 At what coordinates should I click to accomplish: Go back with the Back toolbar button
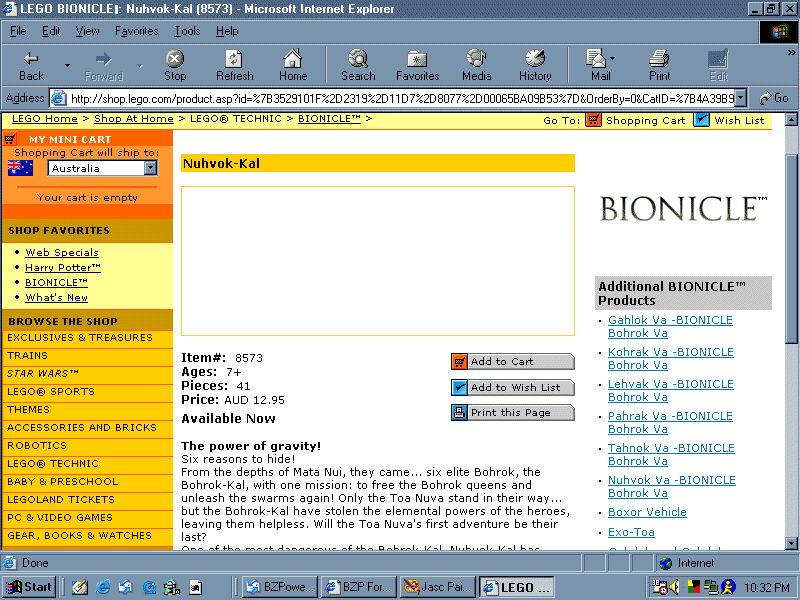[x=31, y=66]
